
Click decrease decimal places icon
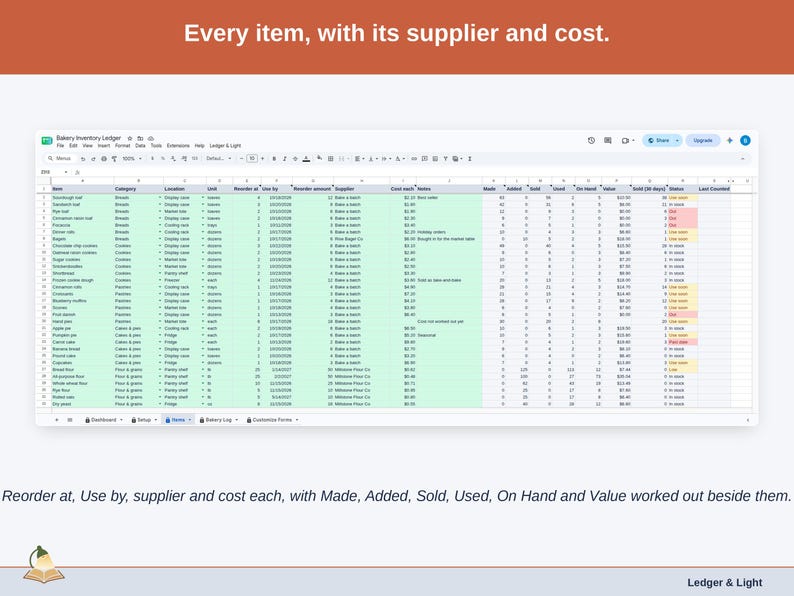[173, 158]
